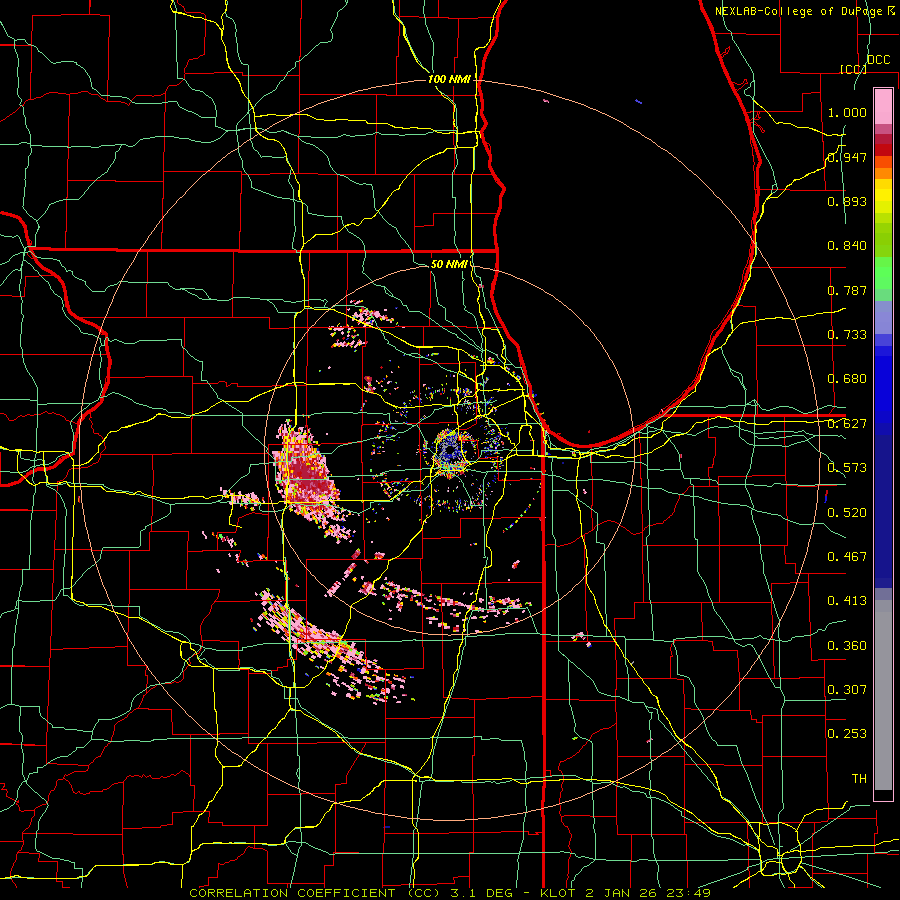The image size is (900, 900).
Task: Select the 0.413 scale value
Action: point(847,601)
